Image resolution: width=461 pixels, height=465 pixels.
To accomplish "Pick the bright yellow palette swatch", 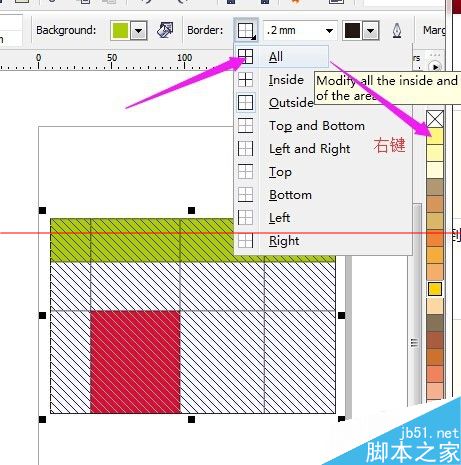I will (x=435, y=136).
